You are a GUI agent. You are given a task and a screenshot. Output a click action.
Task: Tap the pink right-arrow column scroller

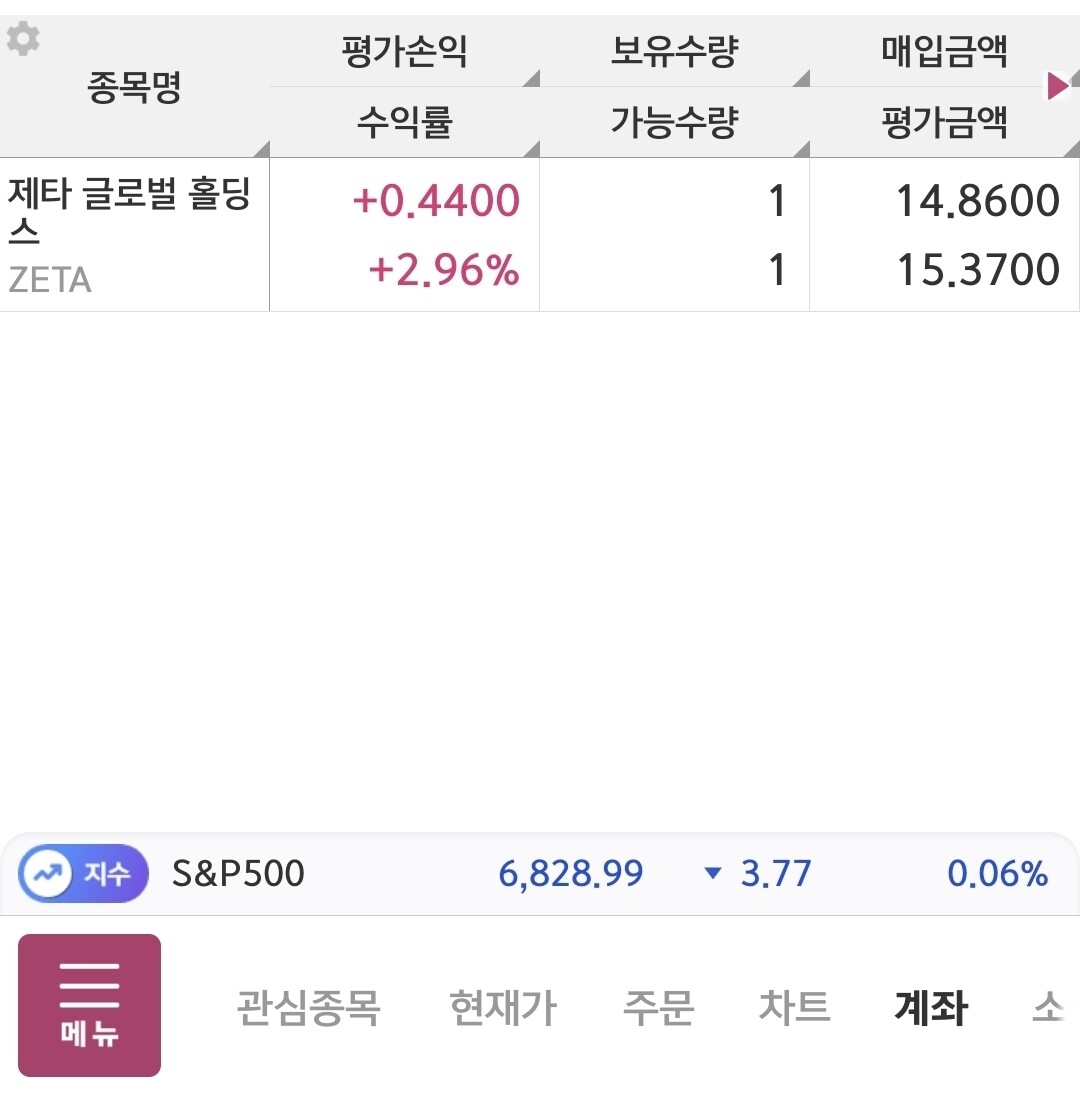pyautogui.click(x=1057, y=86)
